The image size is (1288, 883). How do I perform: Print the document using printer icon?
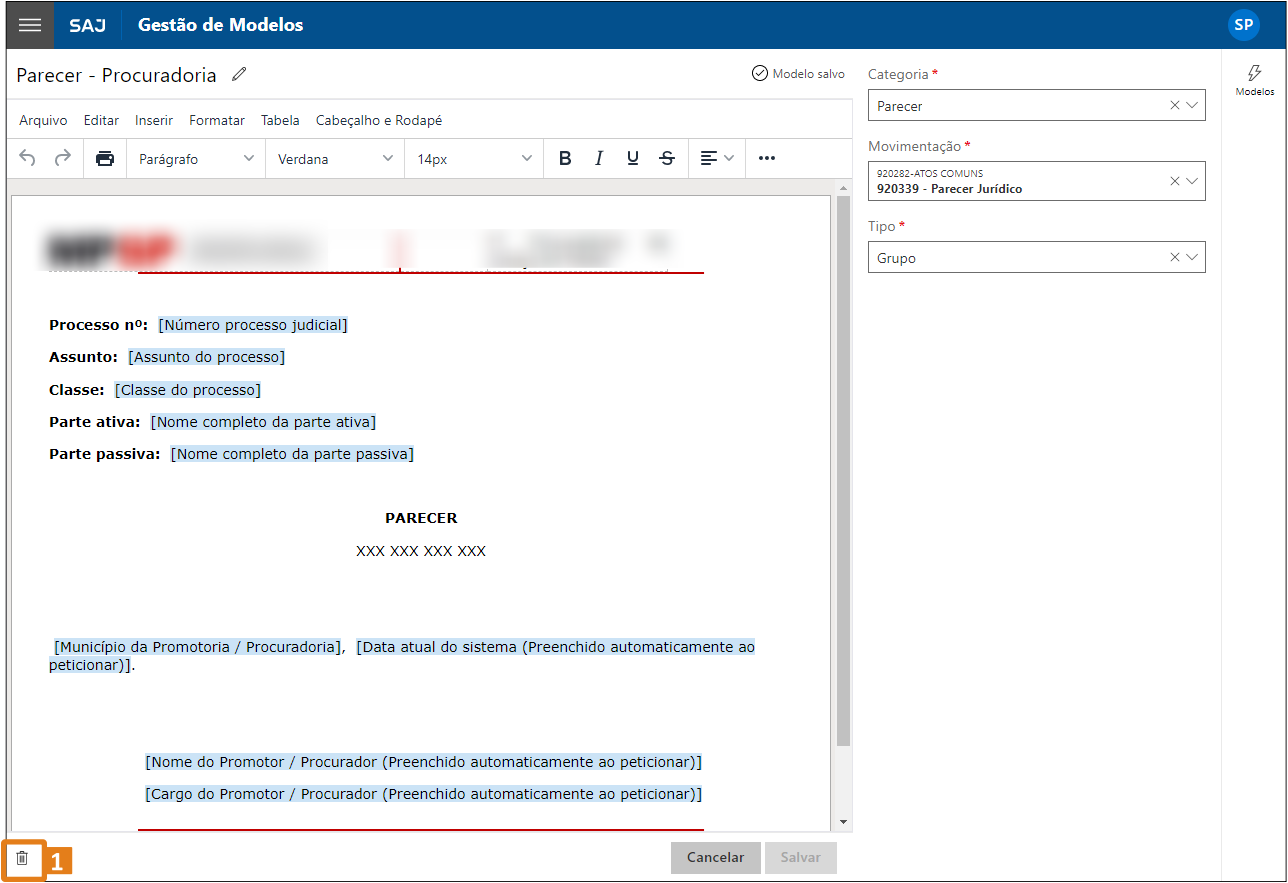105,158
